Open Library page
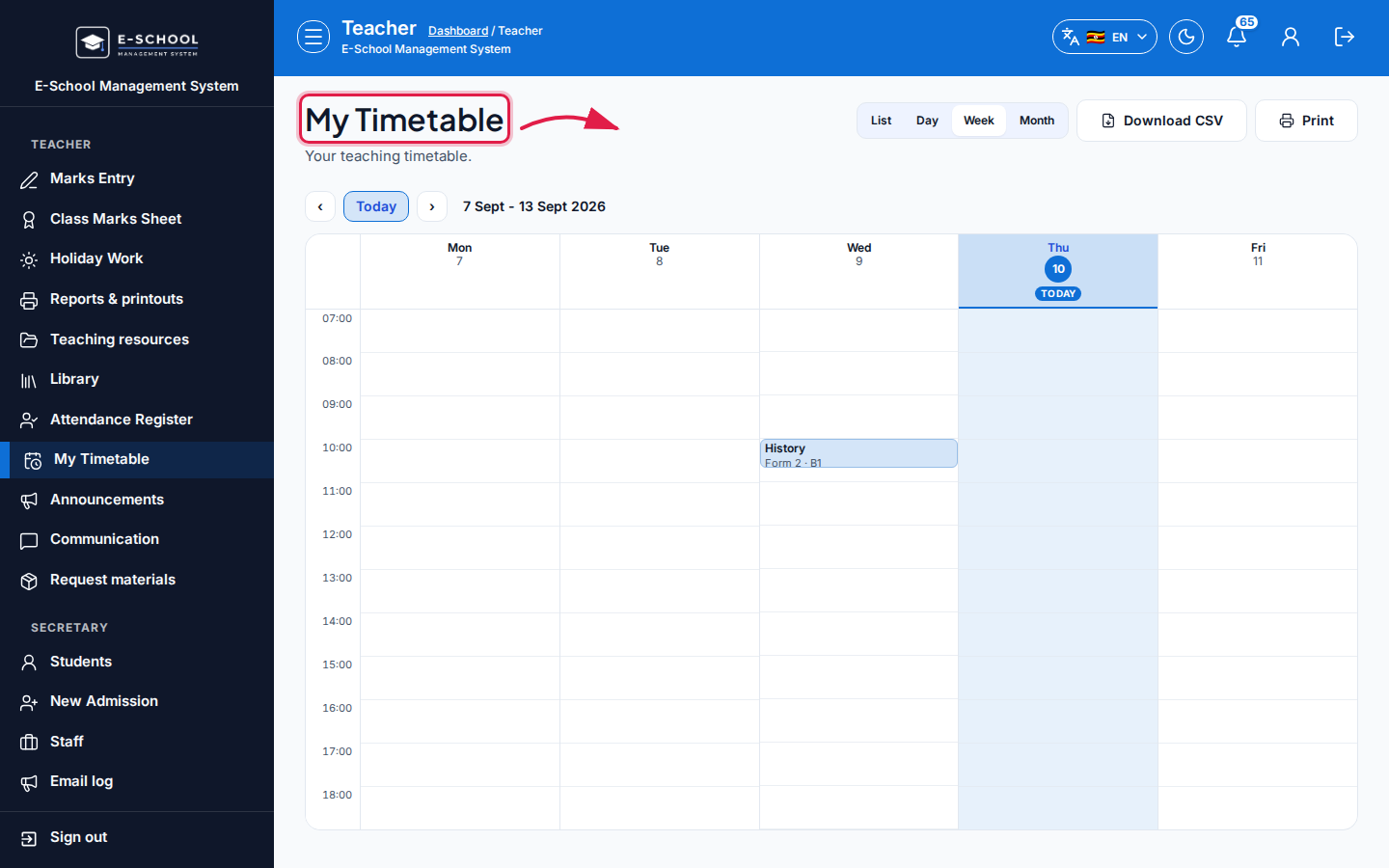This screenshot has height=868, width=1389. pos(137,379)
